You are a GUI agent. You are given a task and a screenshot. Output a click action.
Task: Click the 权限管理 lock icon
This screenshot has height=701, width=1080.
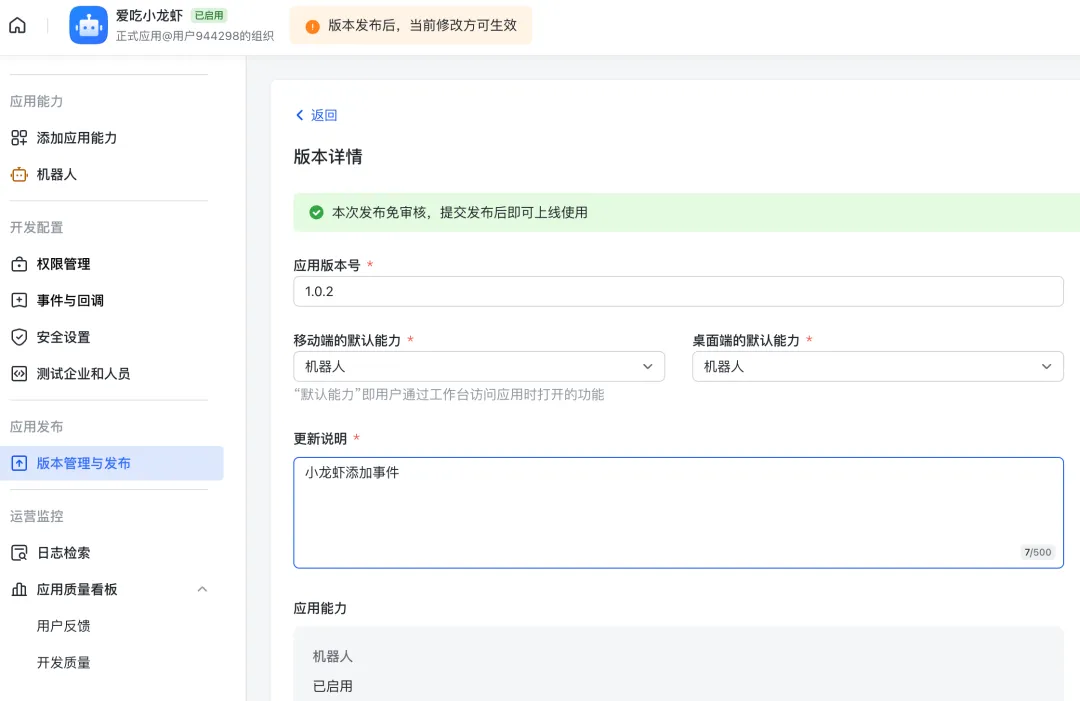click(x=19, y=264)
